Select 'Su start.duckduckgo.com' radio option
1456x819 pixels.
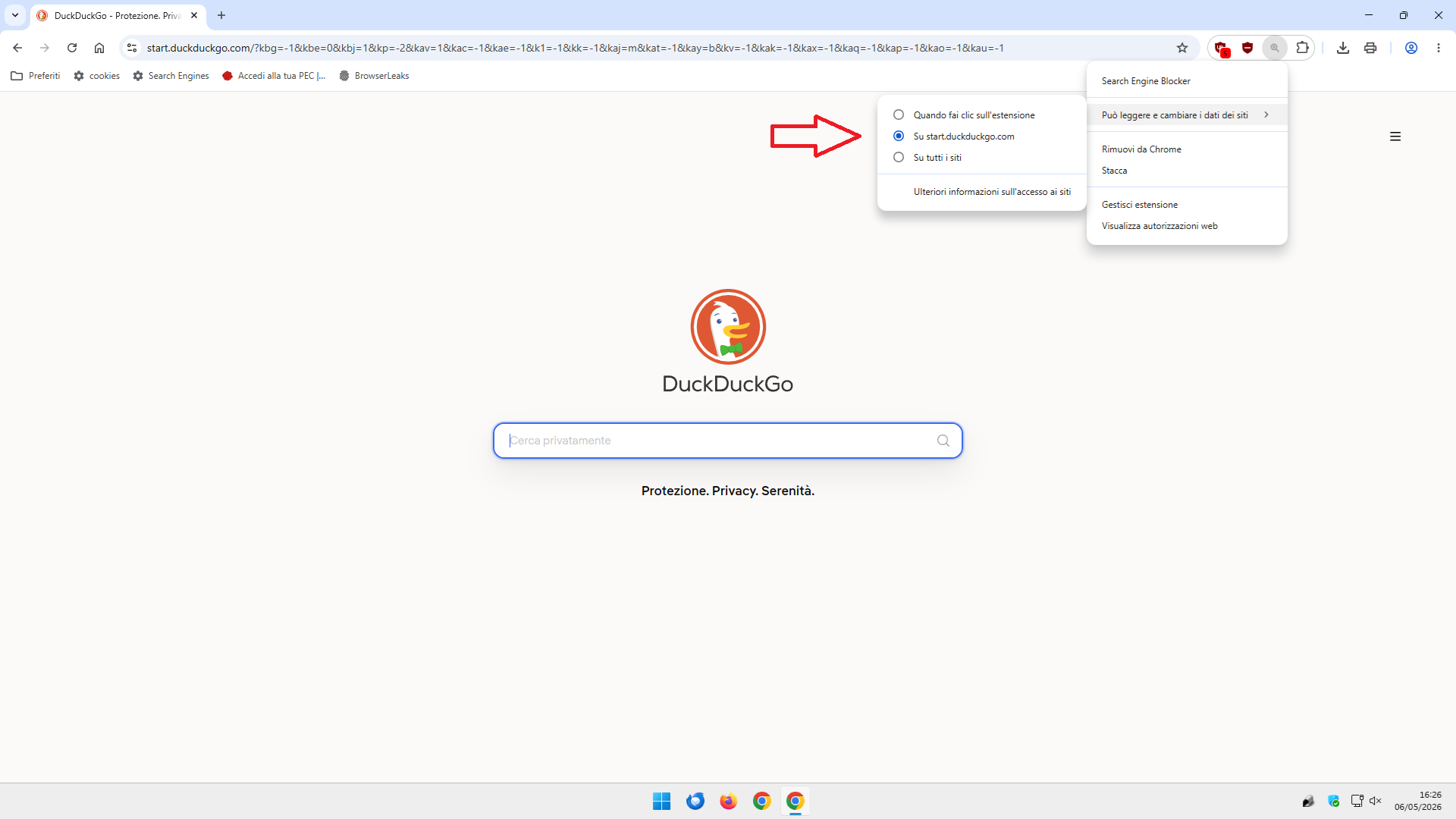point(899,136)
